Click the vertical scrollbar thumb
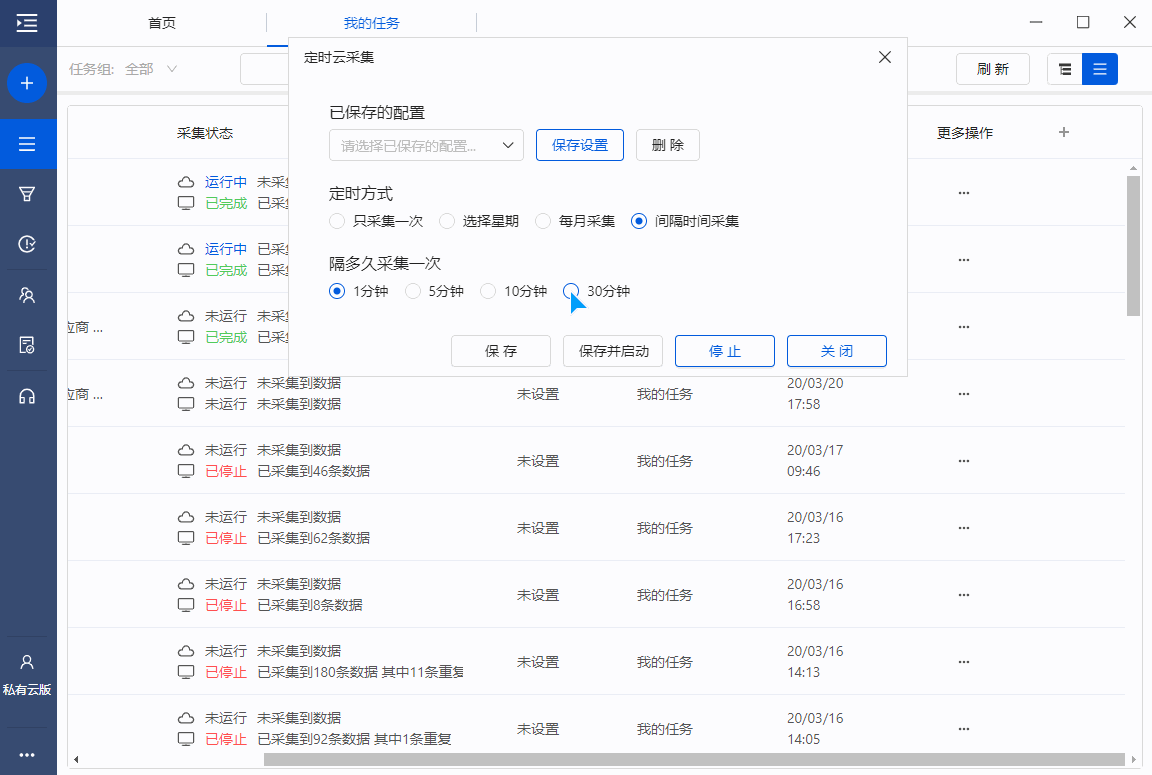Screen dimensions: 1152x775 (1133, 245)
